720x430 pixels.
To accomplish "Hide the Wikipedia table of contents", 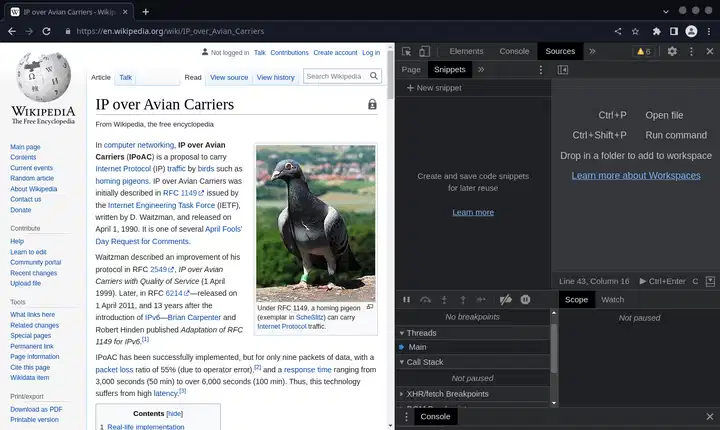I will (174, 413).
